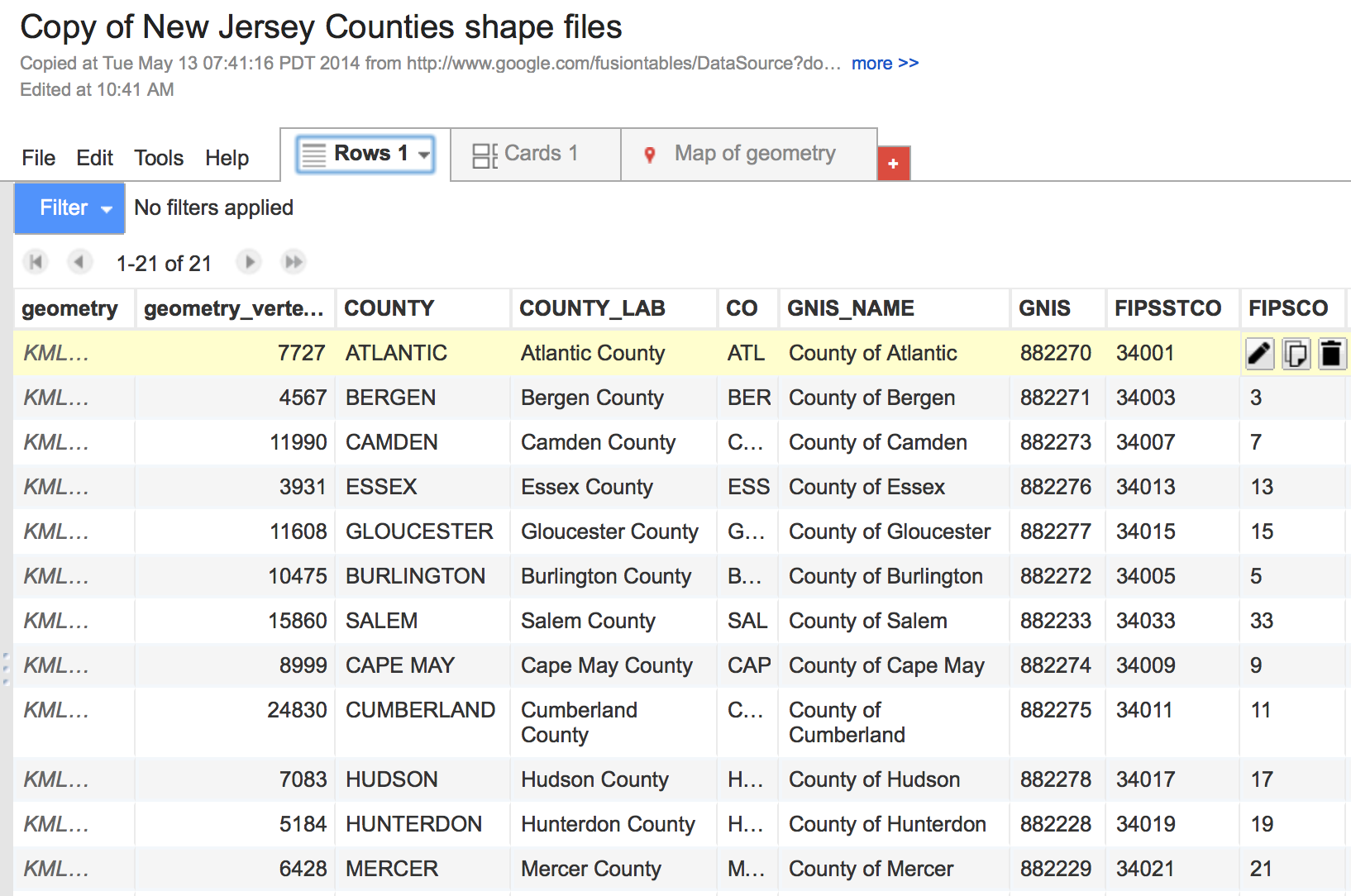Screen dimensions: 1351x896
Task: Add a new tab with red plus button
Action: 893,164
